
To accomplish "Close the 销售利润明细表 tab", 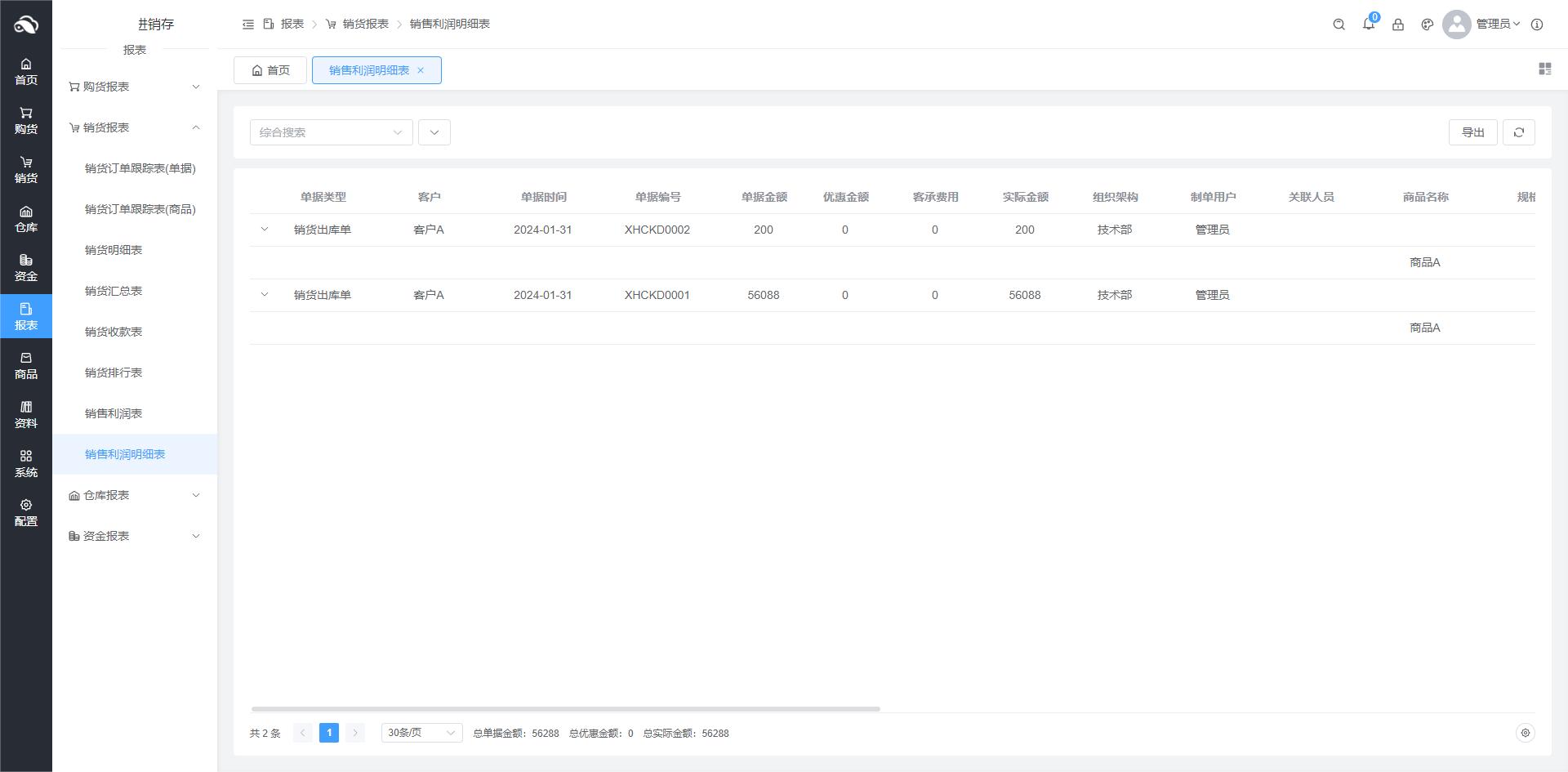I will click(x=421, y=70).
